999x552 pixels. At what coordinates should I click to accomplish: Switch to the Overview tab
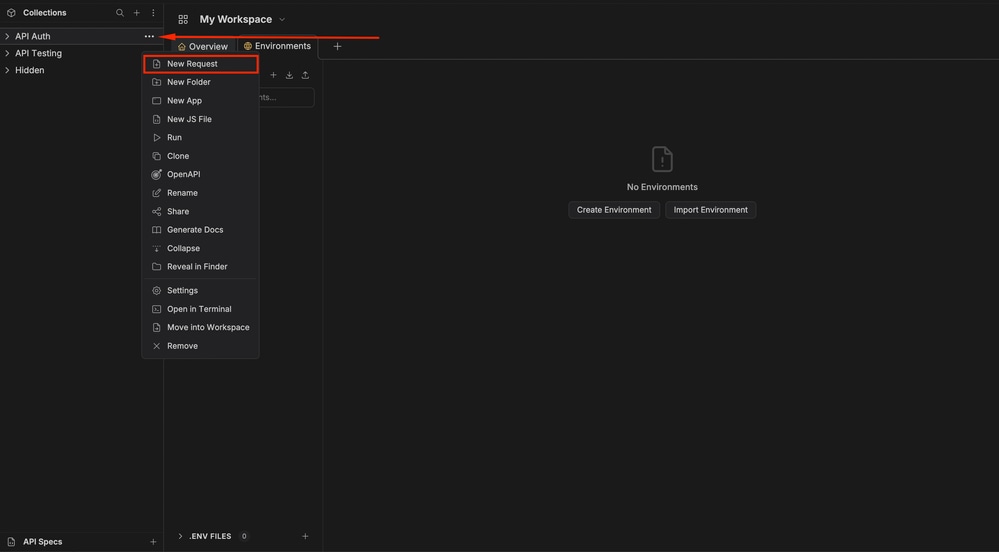pos(203,47)
